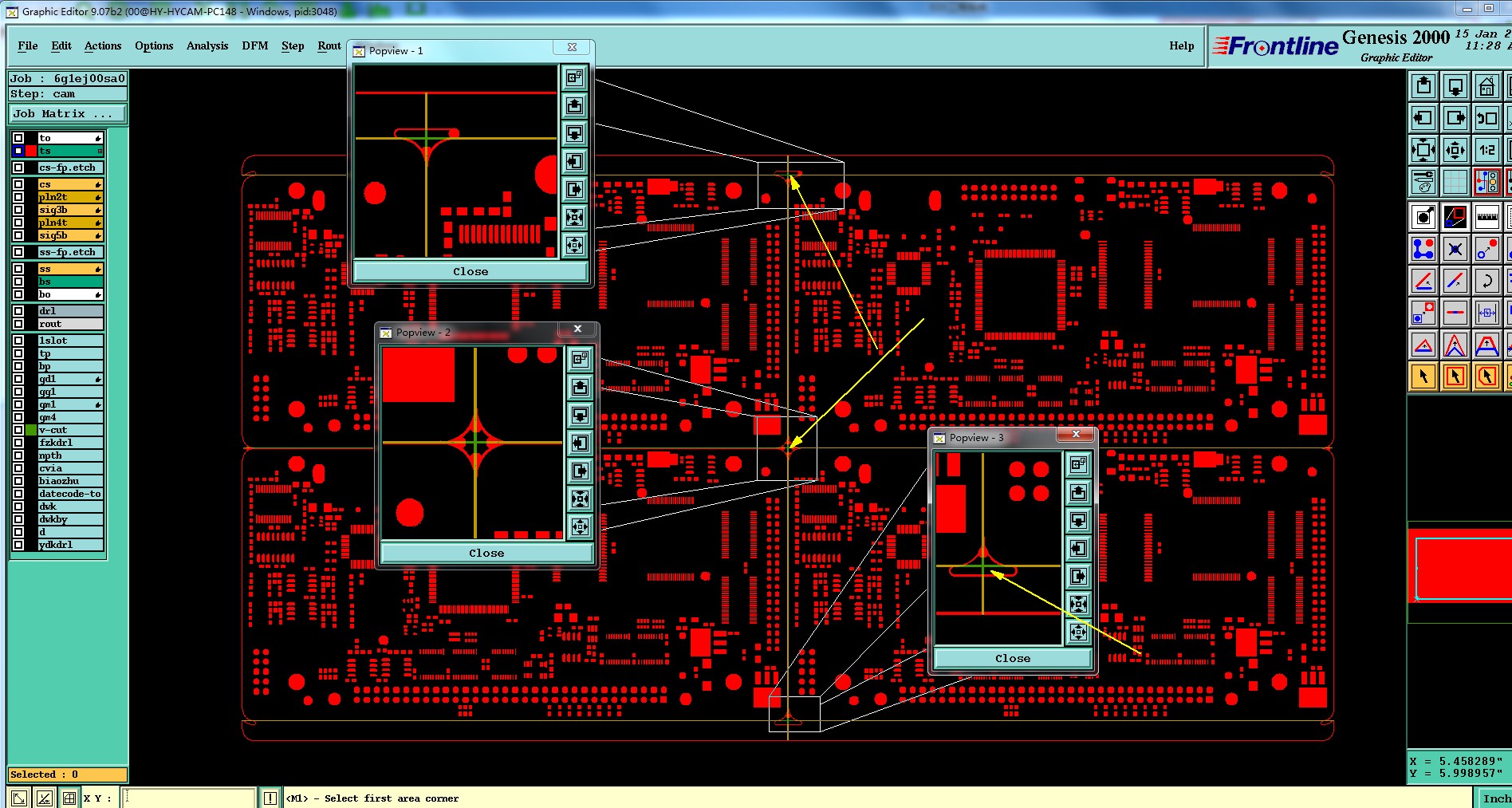
Task: Toggle the 'cs-fp.etch' layer checkbox
Action: pyautogui.click(x=18, y=168)
